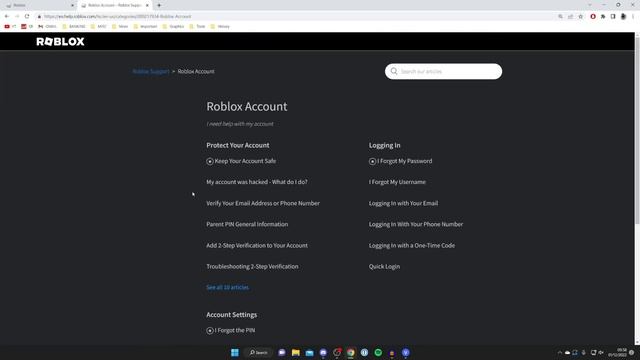Click the promoted article icon beside Keep Your Account Safe
Screen dimensions: 640x360
pyautogui.click(x=210, y=161)
